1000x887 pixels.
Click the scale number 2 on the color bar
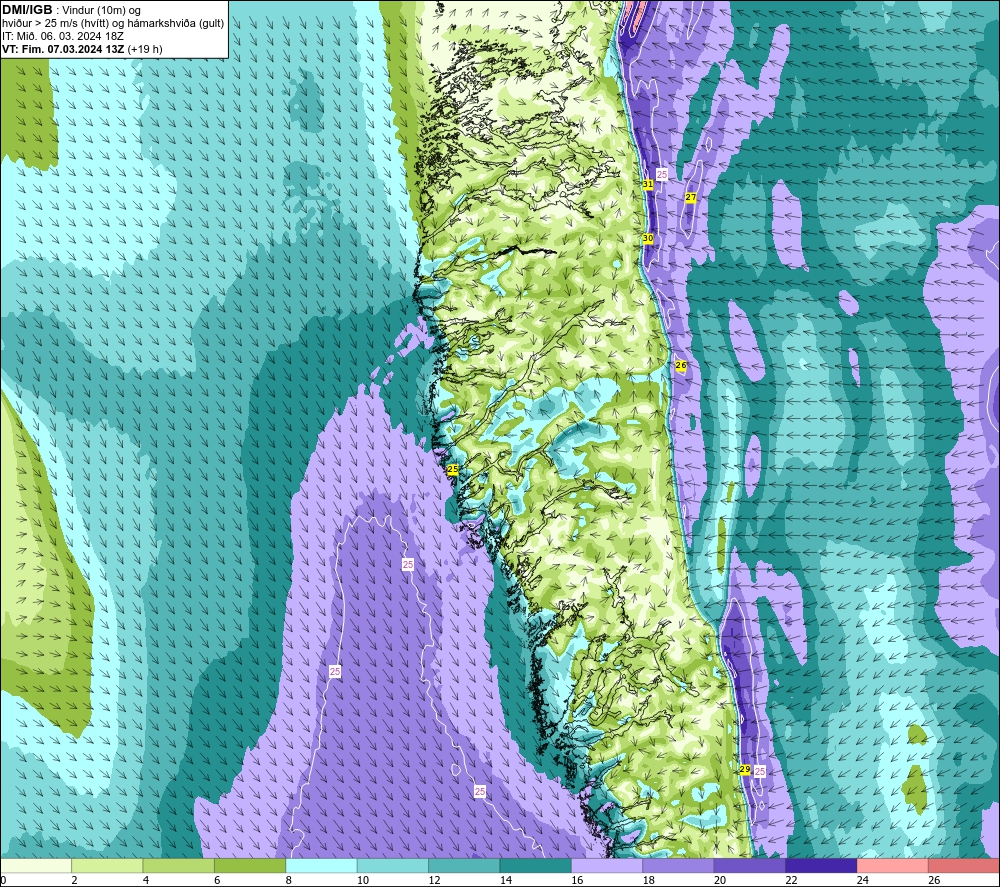click(x=75, y=881)
